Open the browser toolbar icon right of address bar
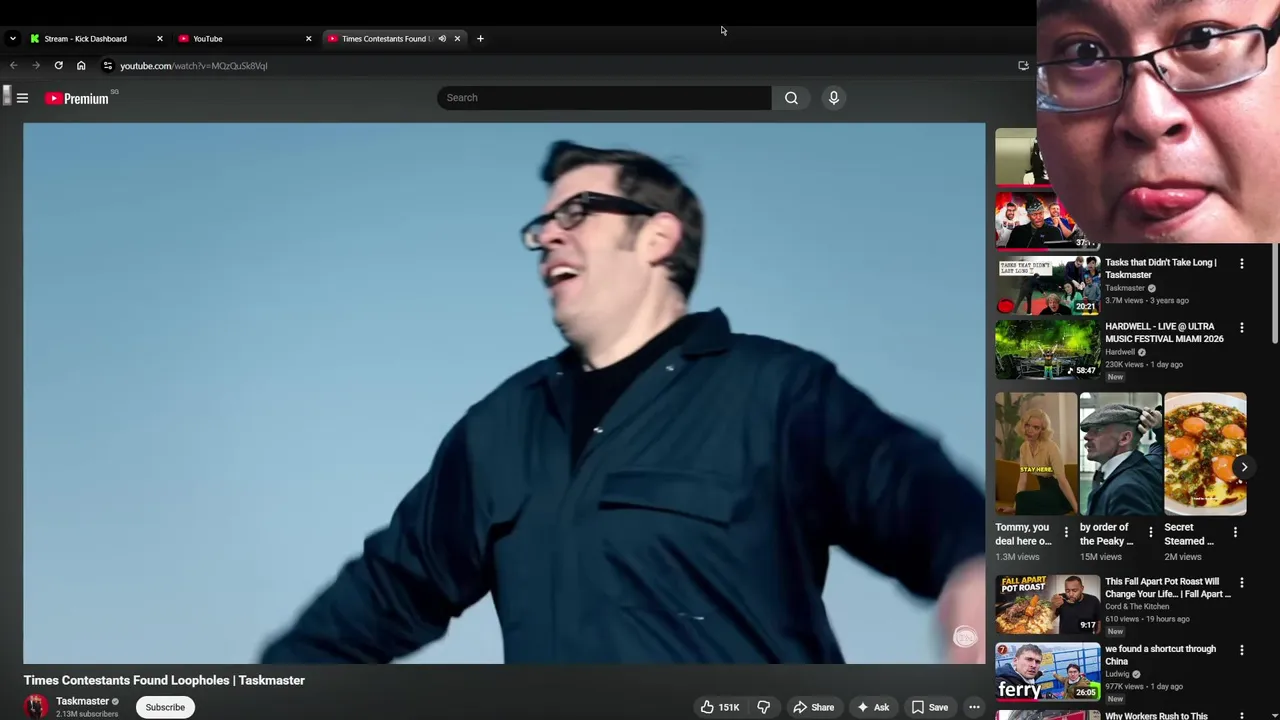Viewport: 1280px width, 720px height. [x=1023, y=66]
